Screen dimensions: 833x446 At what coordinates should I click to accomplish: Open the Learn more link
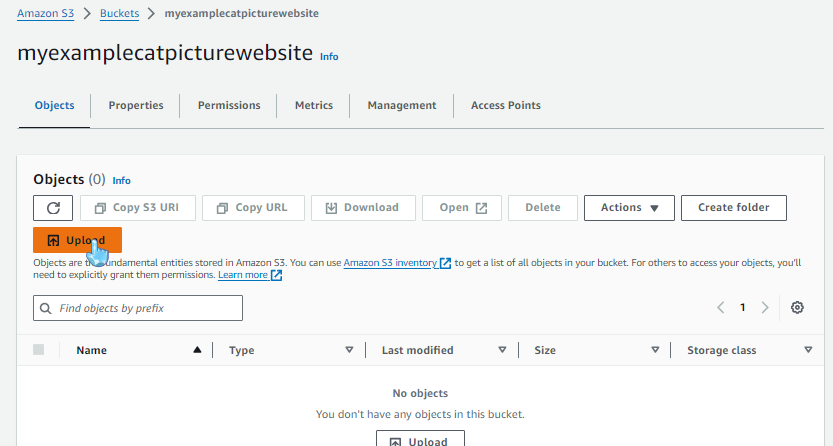(250, 275)
